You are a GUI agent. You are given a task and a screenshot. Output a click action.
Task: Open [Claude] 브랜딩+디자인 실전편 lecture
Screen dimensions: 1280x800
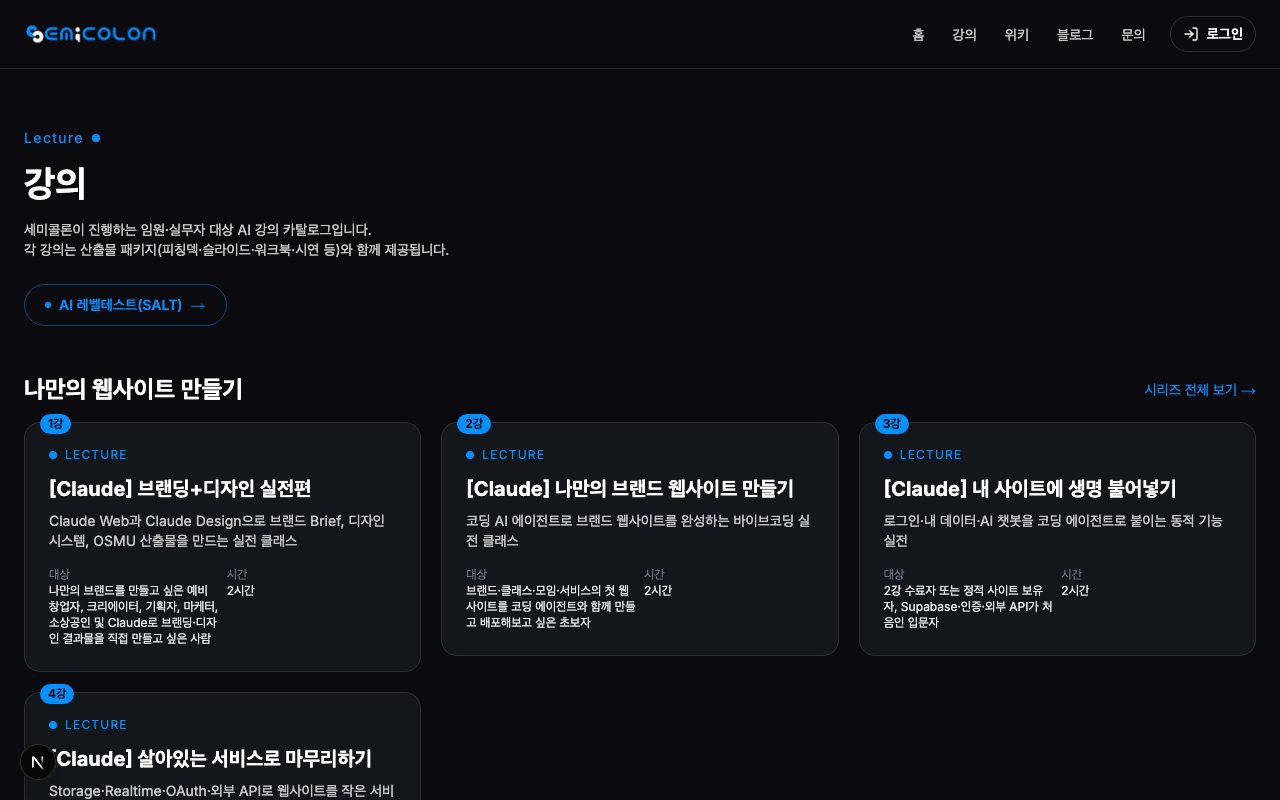click(x=180, y=489)
